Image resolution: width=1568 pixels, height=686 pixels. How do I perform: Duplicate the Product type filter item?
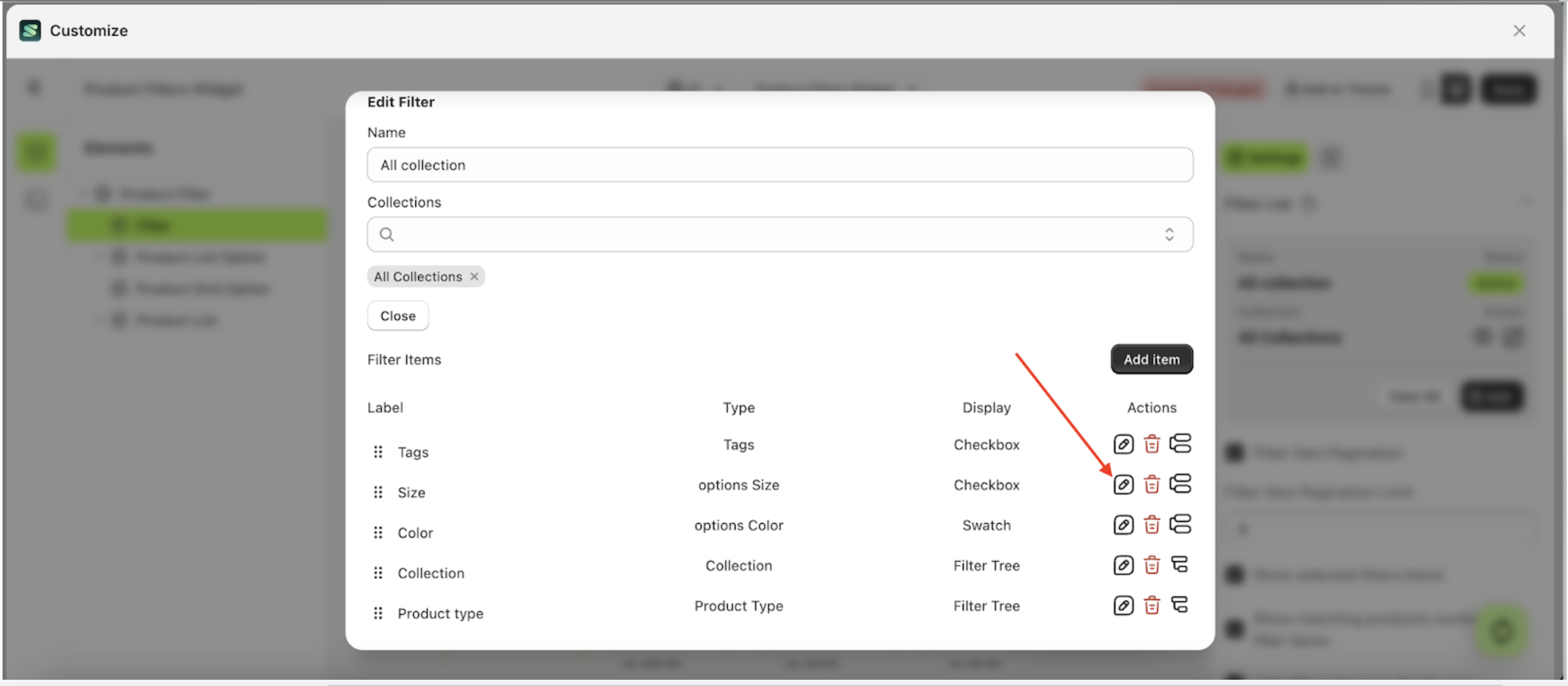[1181, 605]
